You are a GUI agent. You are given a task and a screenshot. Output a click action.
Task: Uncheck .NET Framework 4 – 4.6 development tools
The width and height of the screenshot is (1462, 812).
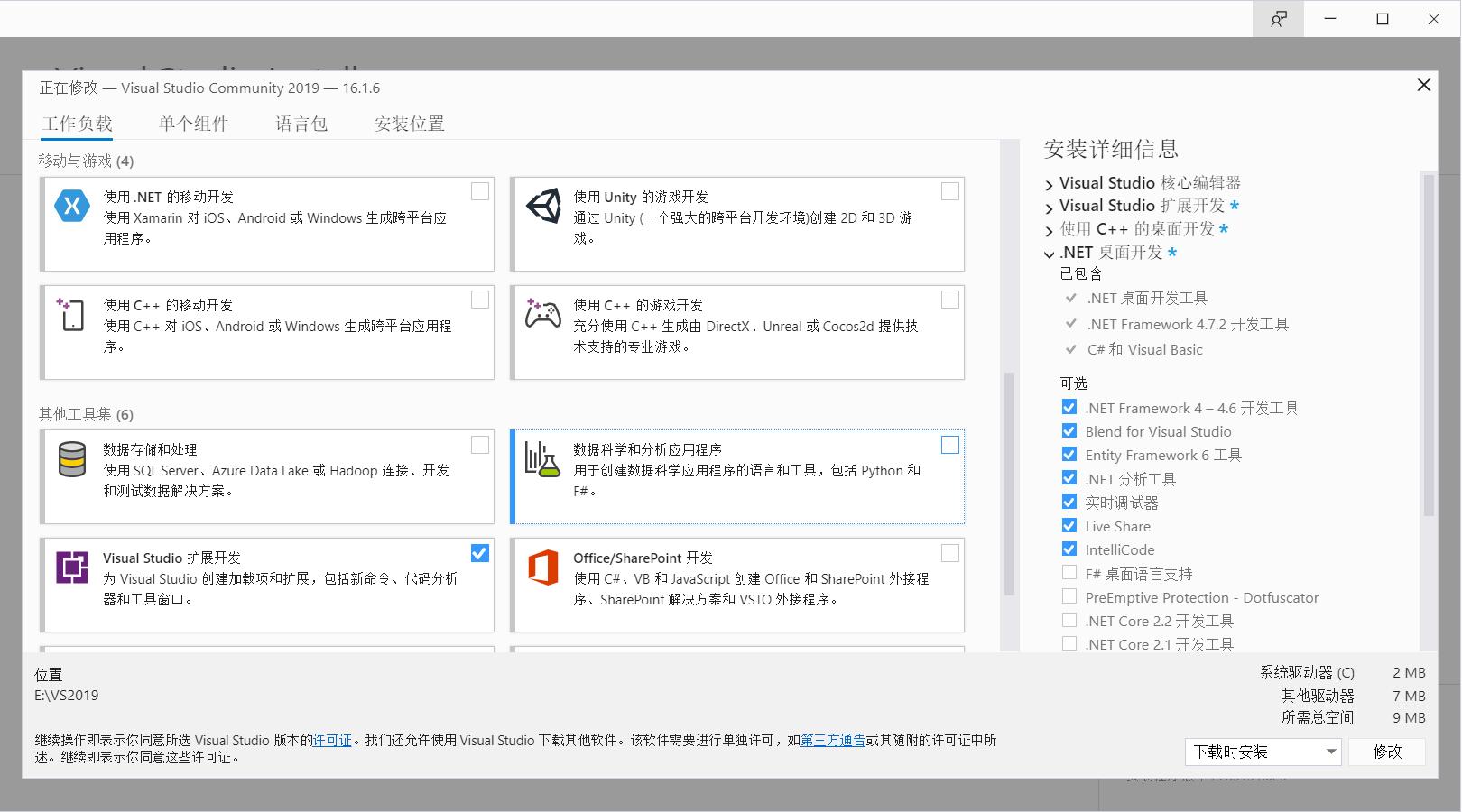point(1069,407)
